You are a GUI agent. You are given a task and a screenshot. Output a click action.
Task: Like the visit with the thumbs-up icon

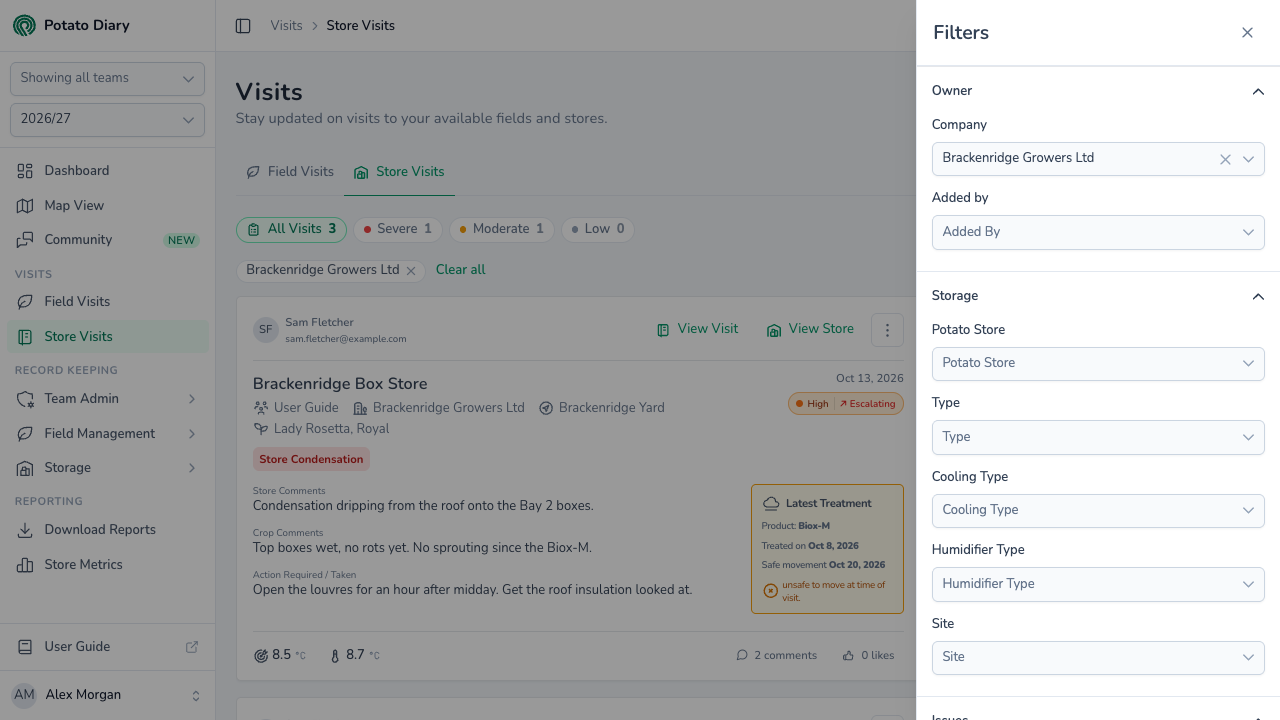848,656
